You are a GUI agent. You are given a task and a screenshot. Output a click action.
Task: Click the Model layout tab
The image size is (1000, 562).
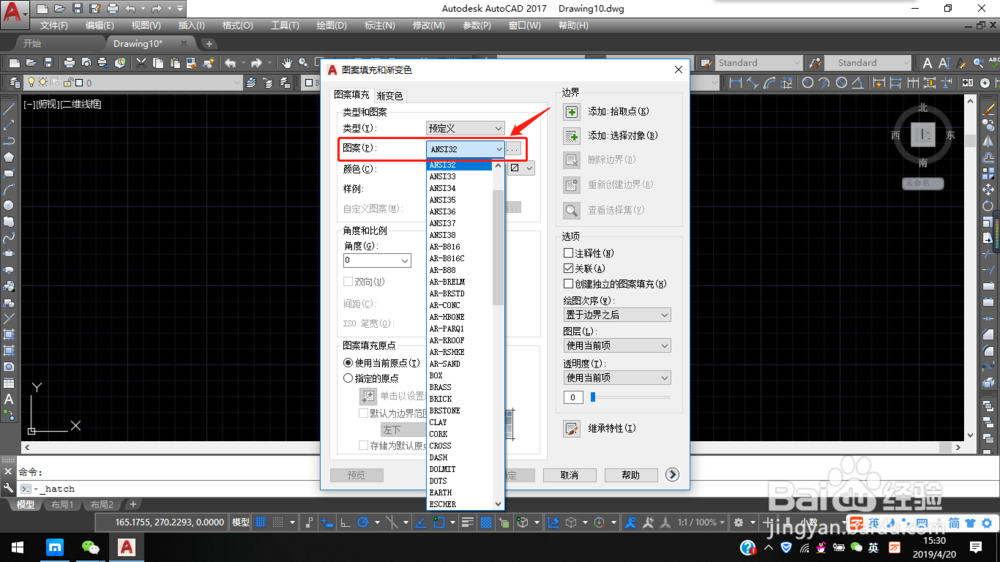(x=26, y=505)
